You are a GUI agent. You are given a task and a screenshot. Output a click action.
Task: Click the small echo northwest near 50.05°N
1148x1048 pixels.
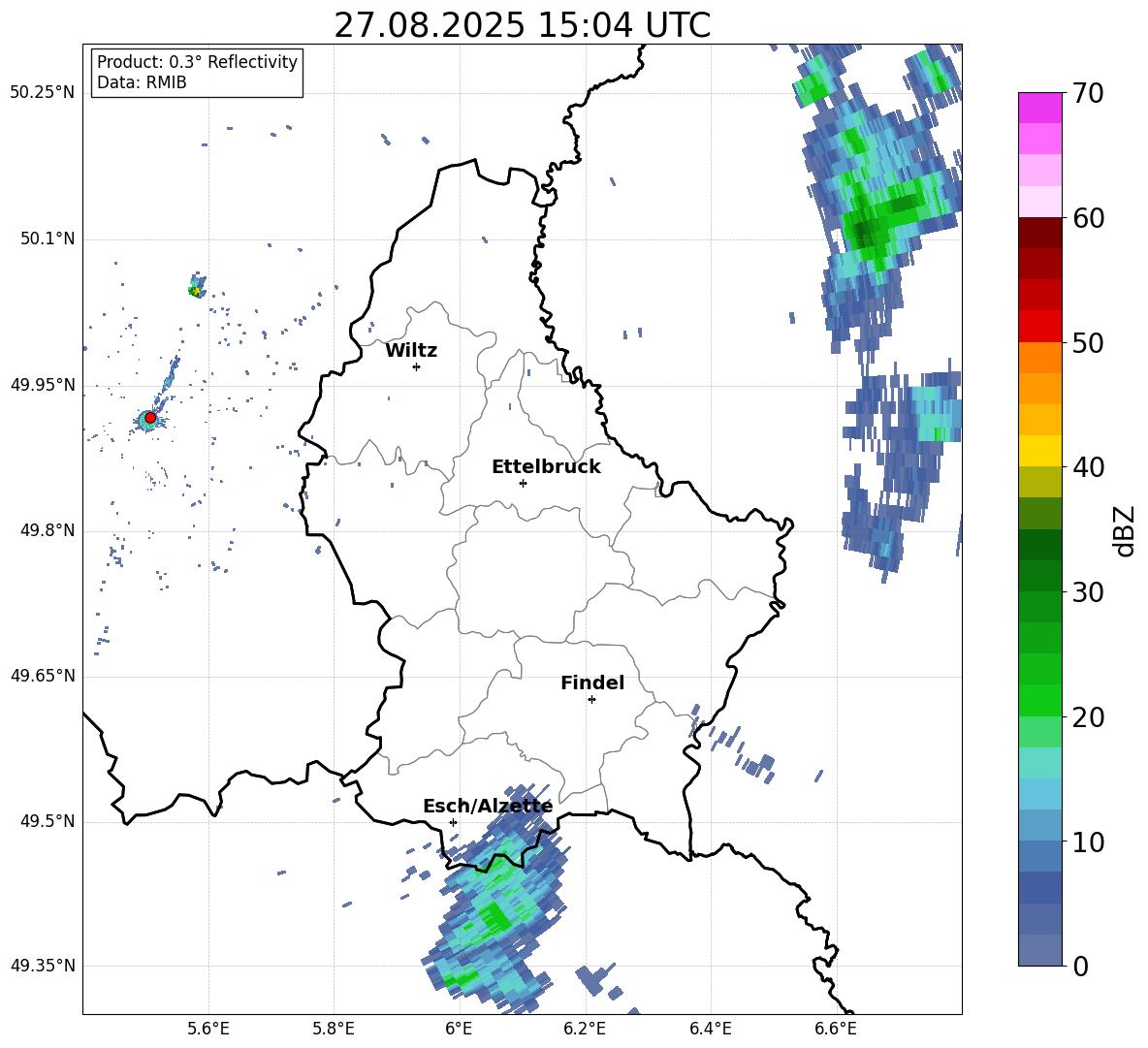[196, 286]
